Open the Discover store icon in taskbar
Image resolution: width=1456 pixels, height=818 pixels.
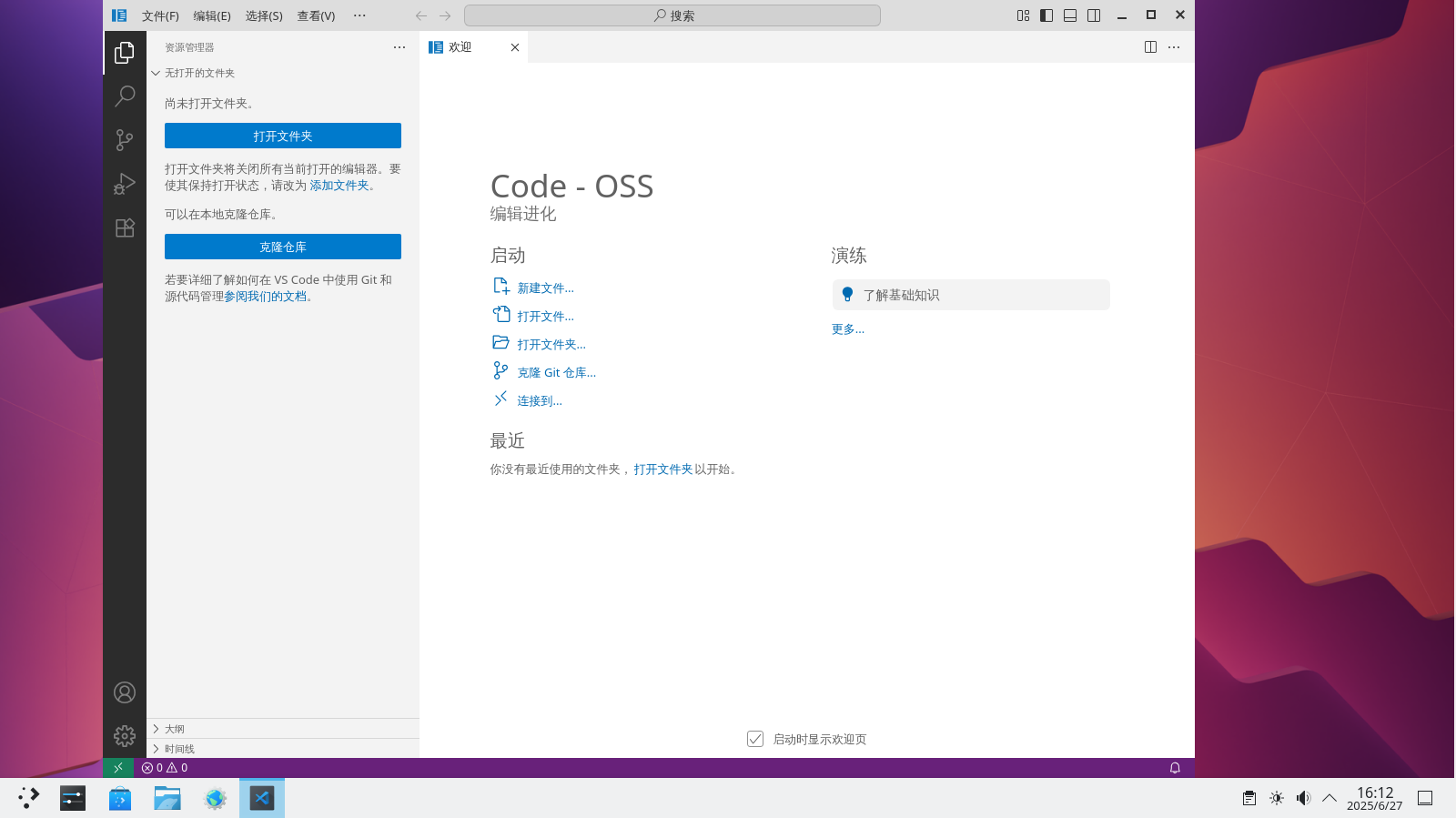[120, 798]
